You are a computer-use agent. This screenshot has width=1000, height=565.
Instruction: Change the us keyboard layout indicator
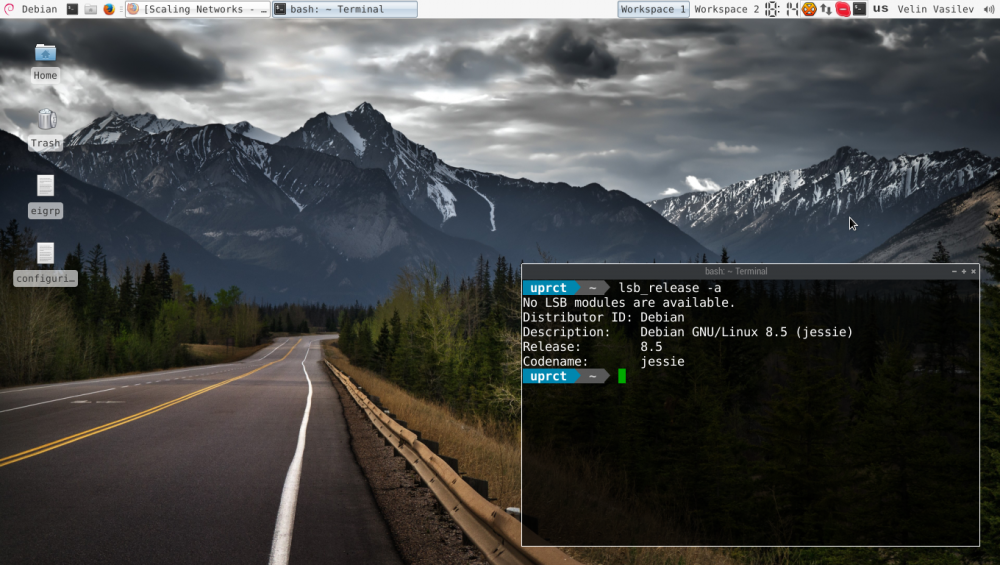[881, 9]
